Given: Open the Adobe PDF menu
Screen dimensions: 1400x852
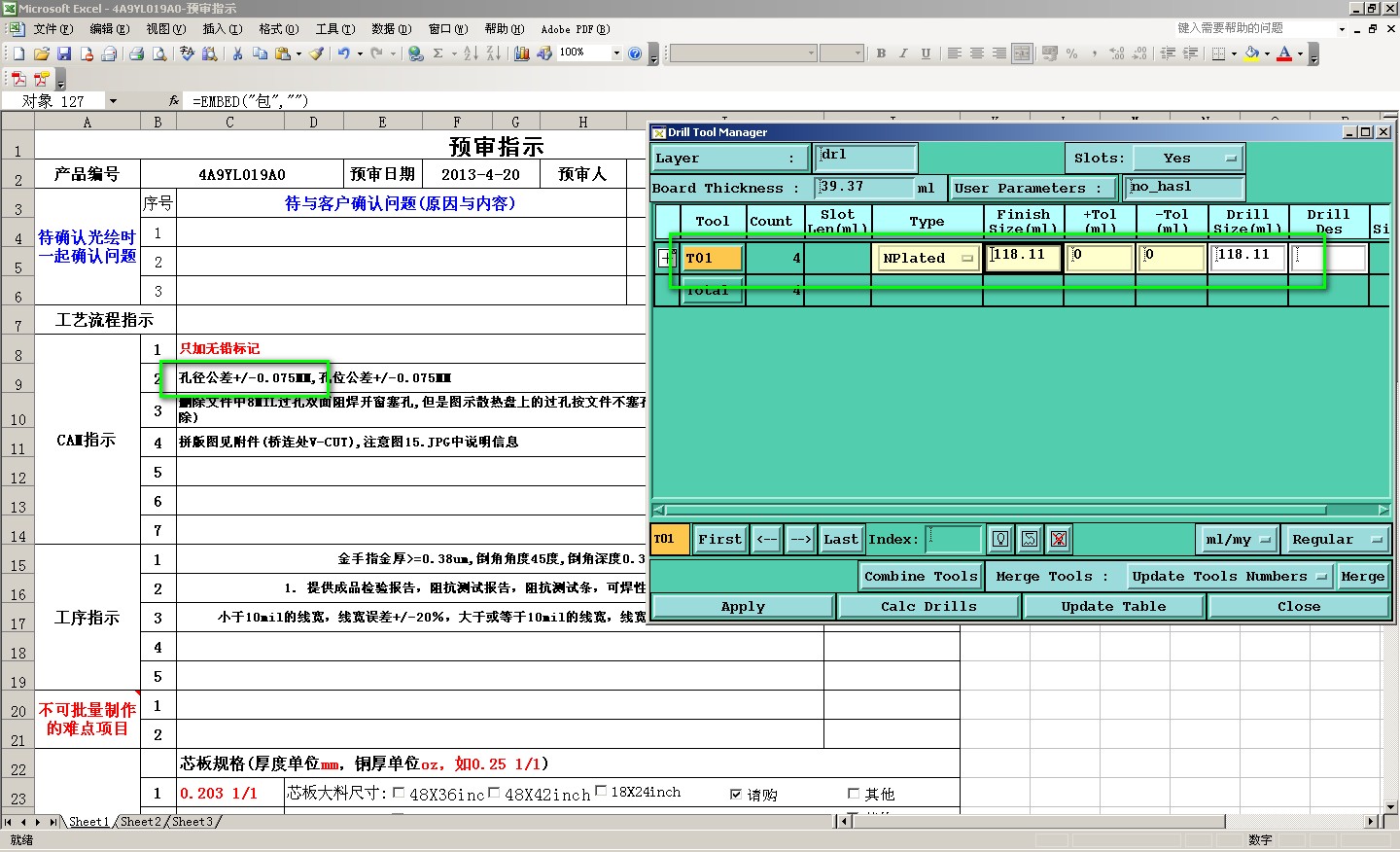Looking at the screenshot, I should pos(575,29).
